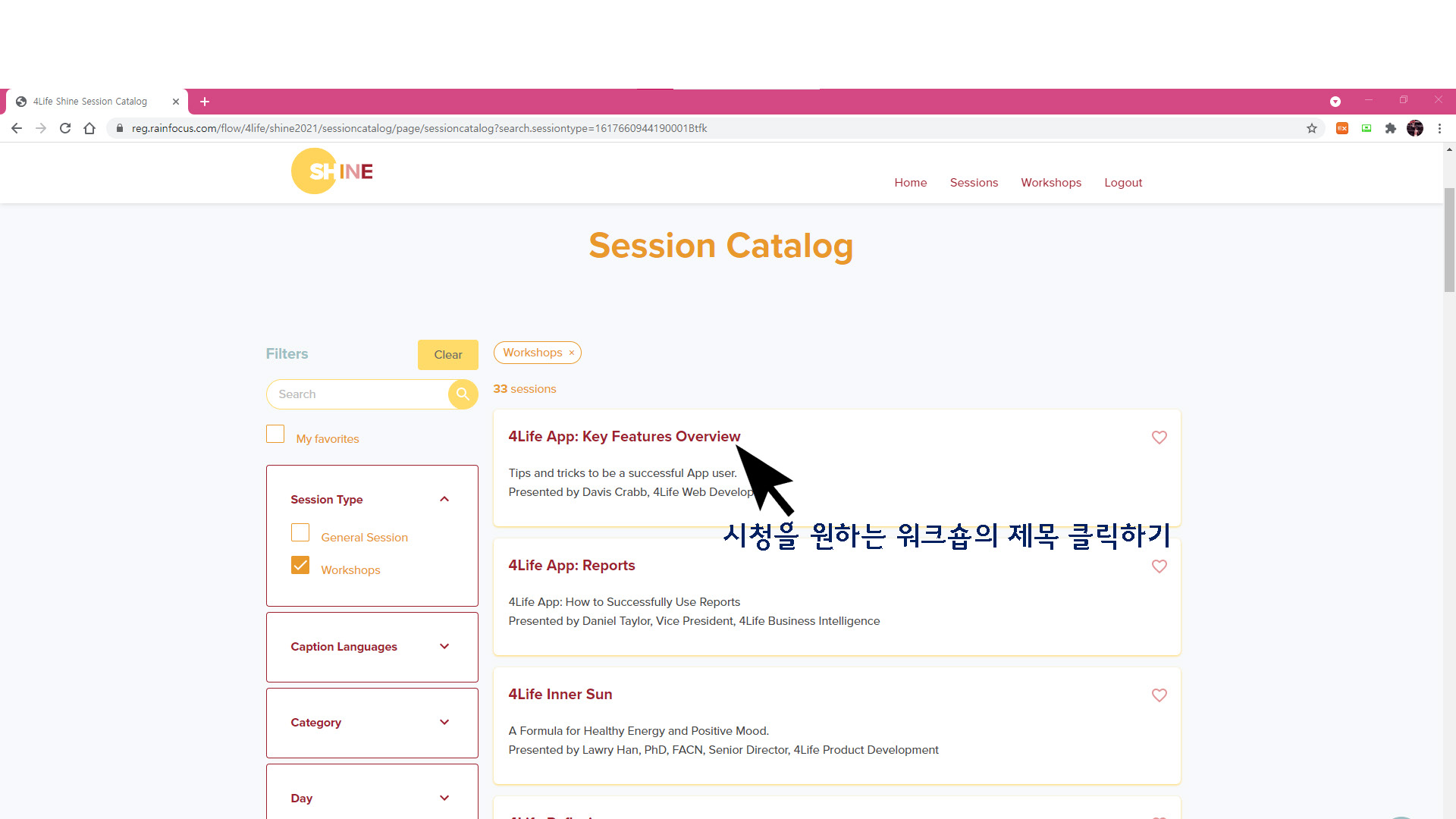The height and width of the screenshot is (819, 1456).
Task: Click 'A Formula for Healthy Energy' description
Action: [x=639, y=731]
